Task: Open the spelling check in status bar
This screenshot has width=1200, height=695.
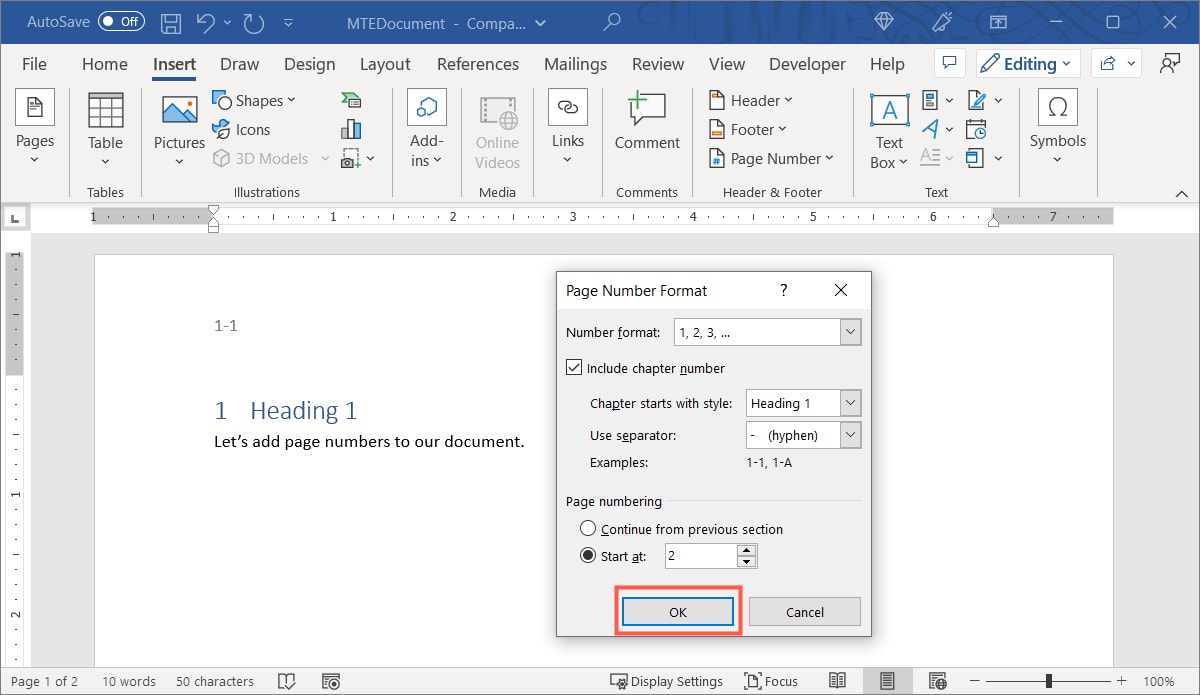Action: pyautogui.click(x=287, y=681)
